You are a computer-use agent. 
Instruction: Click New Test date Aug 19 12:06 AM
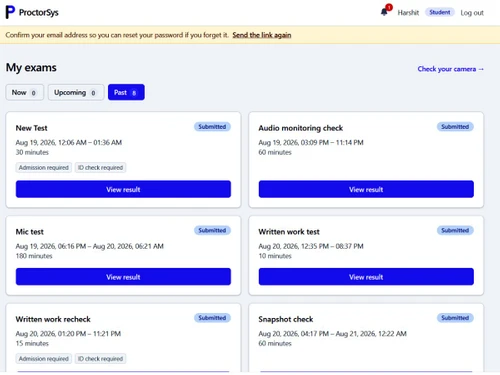(69, 143)
